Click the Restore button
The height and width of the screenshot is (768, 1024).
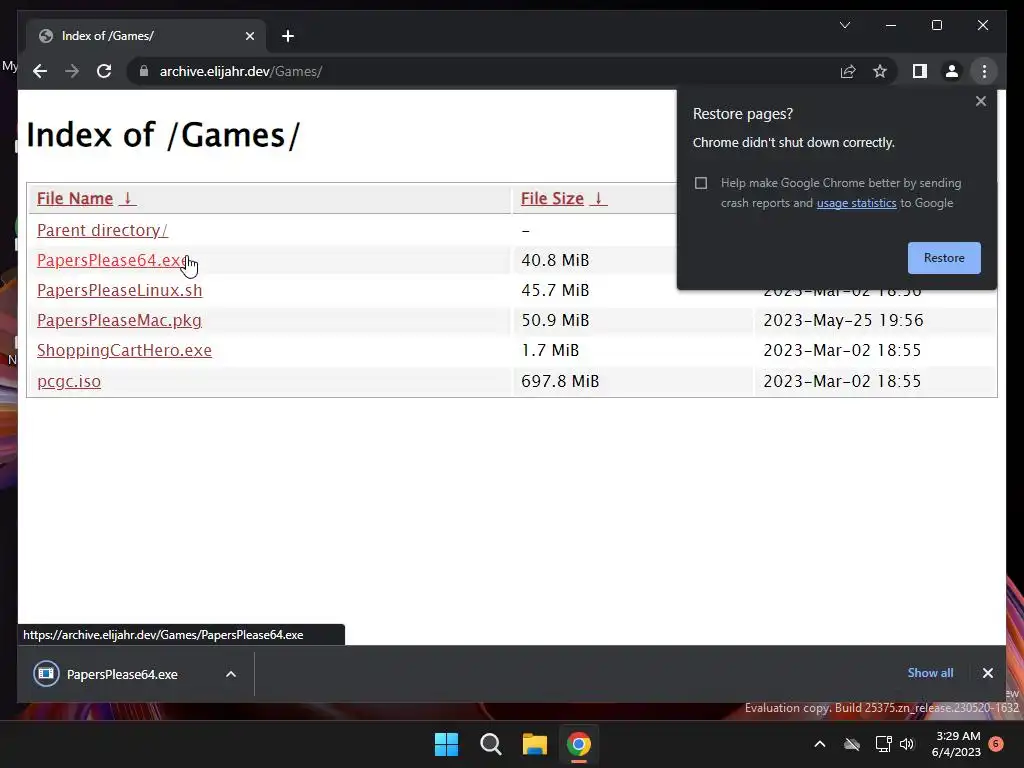tap(944, 258)
